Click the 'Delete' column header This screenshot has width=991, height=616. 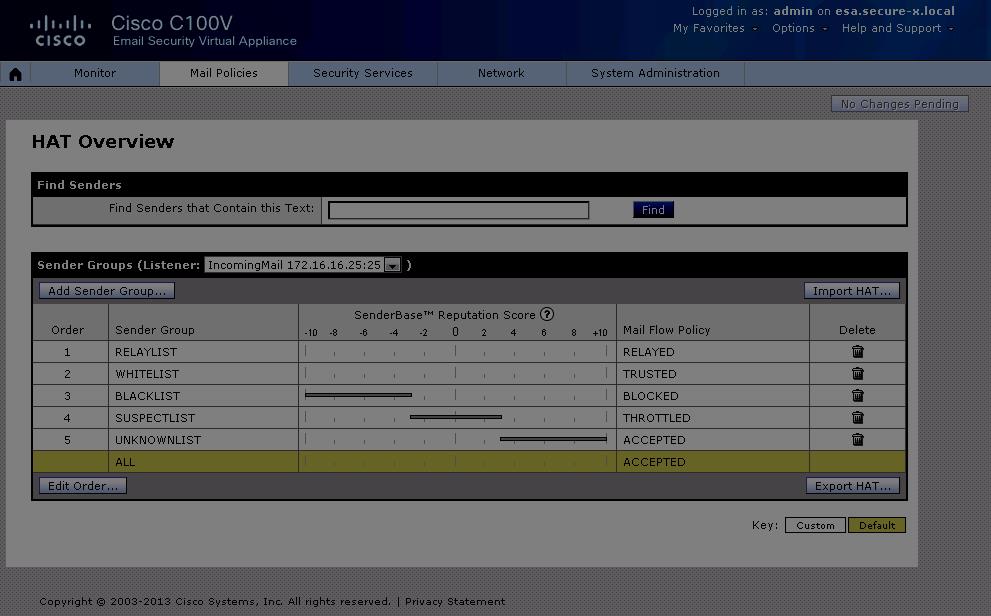point(857,330)
